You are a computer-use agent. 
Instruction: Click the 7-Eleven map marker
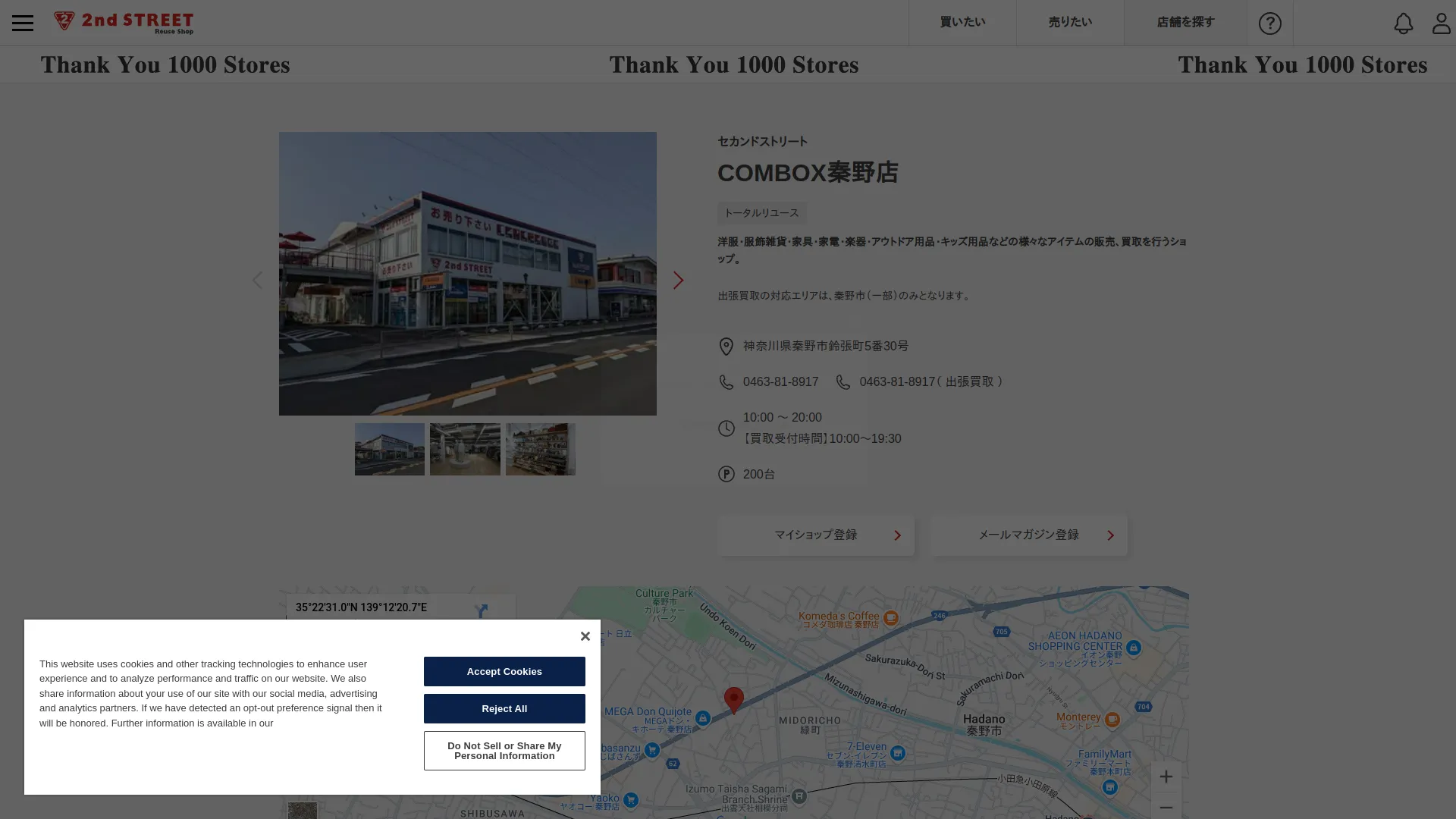pos(898,753)
